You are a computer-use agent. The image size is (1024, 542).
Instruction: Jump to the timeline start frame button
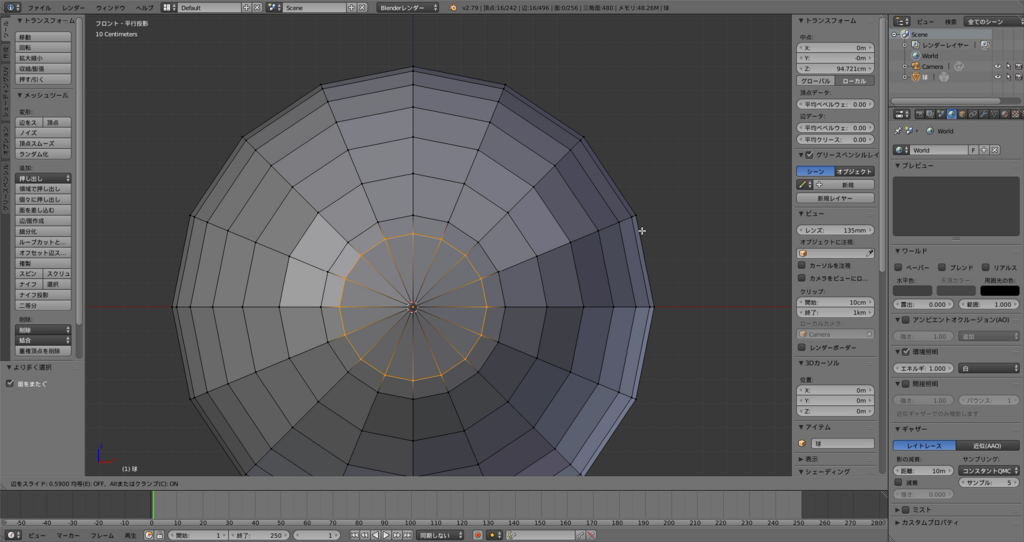tap(356, 536)
